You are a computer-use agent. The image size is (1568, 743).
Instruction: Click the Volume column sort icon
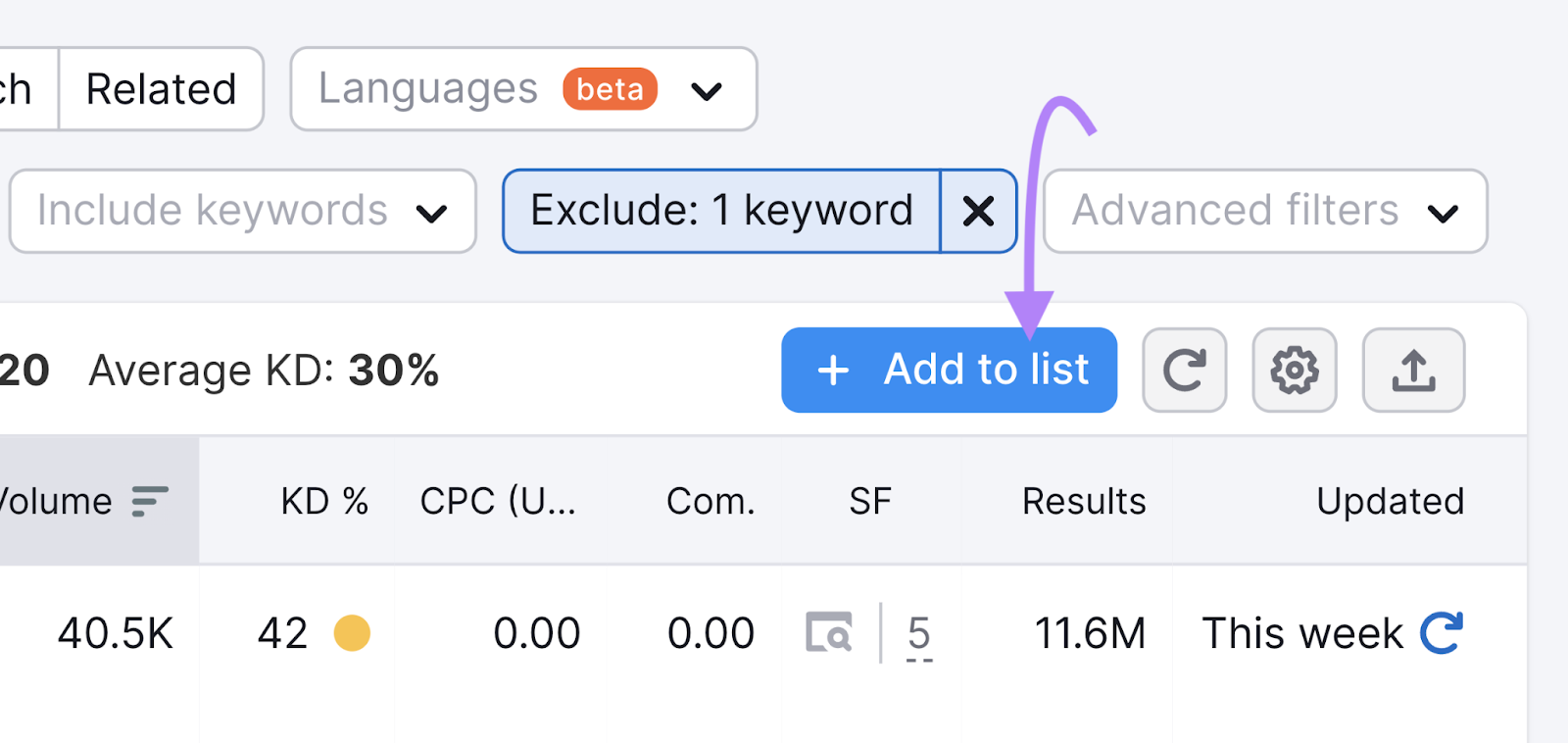[x=148, y=501]
